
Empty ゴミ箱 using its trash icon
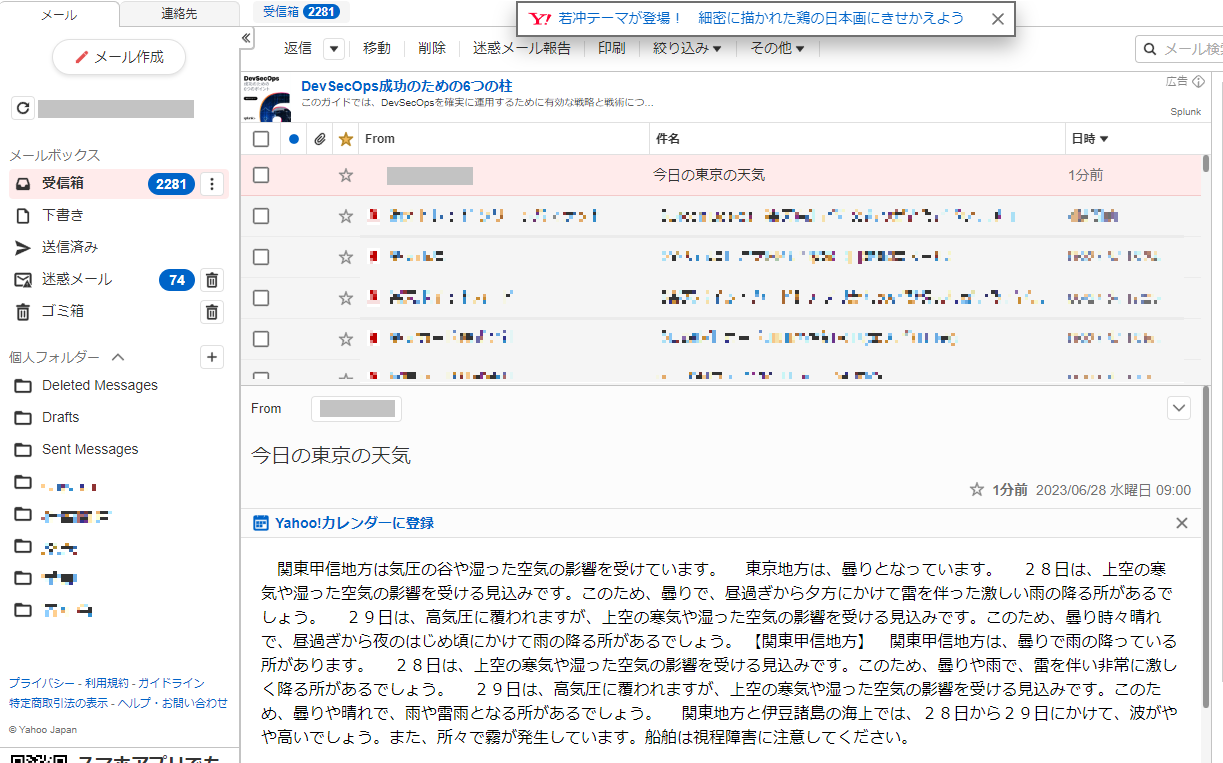(211, 312)
